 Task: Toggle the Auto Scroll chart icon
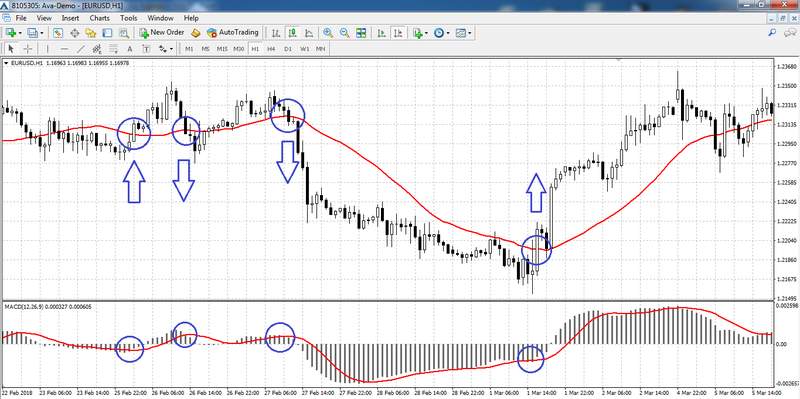(382, 33)
